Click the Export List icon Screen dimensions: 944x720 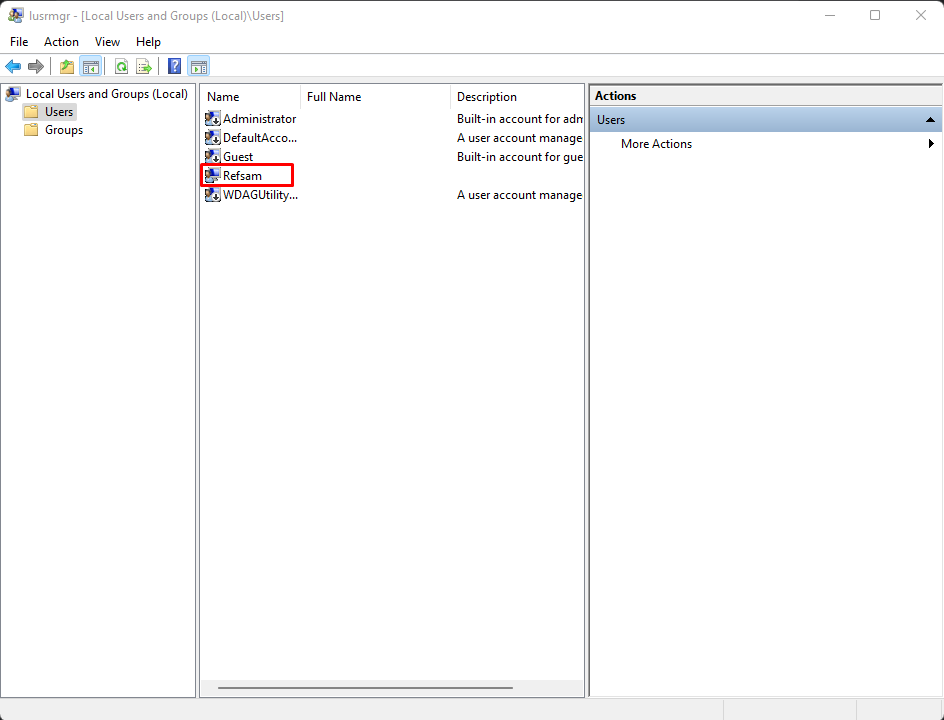[x=143, y=66]
